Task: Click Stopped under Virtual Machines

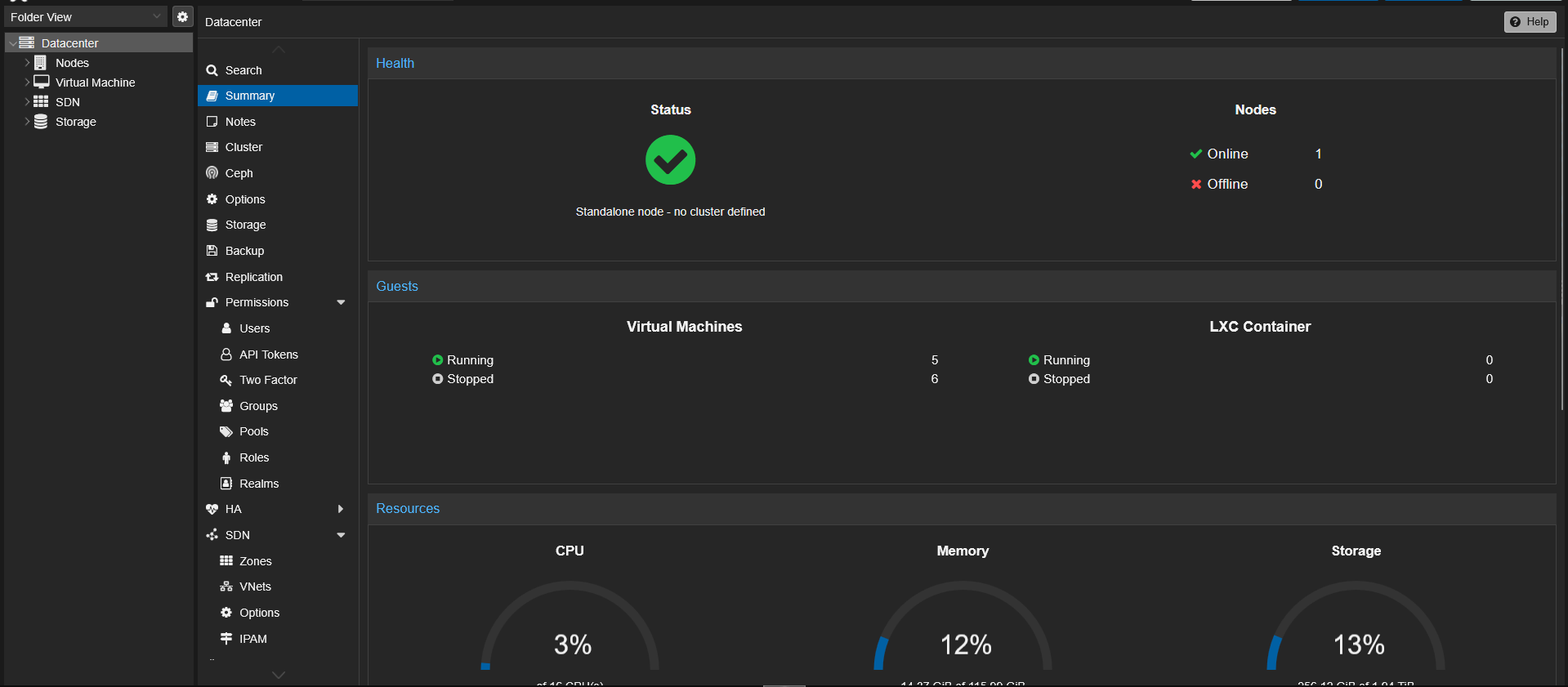Action: [x=470, y=379]
